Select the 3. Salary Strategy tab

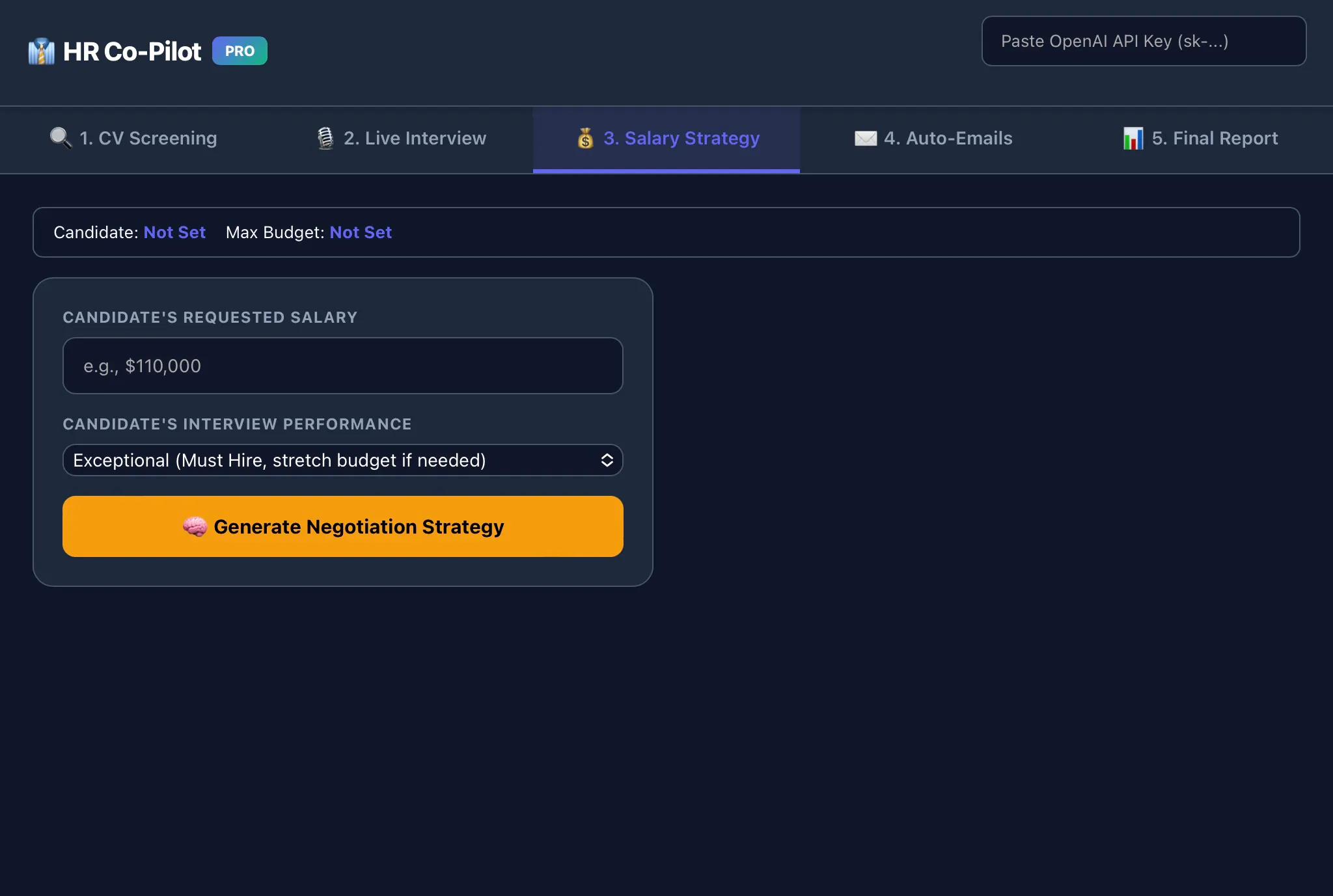[x=666, y=139]
